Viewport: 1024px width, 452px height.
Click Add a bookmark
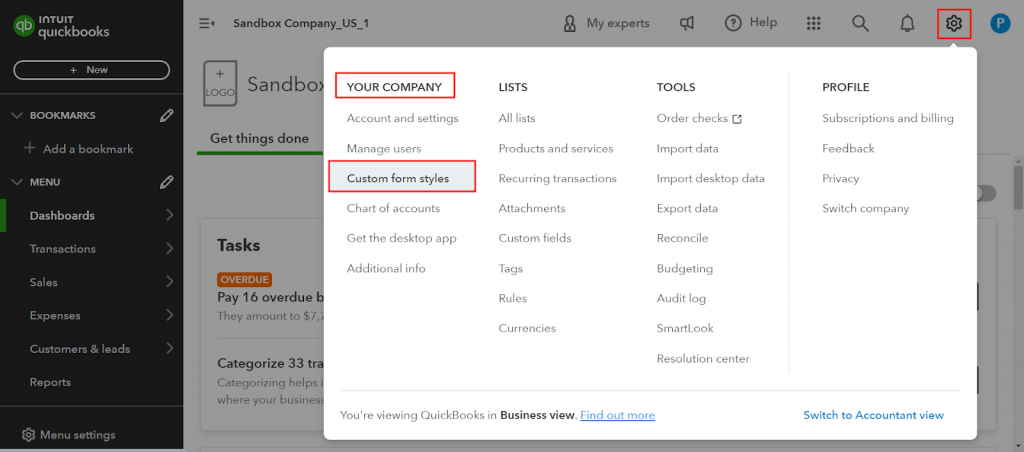click(78, 149)
